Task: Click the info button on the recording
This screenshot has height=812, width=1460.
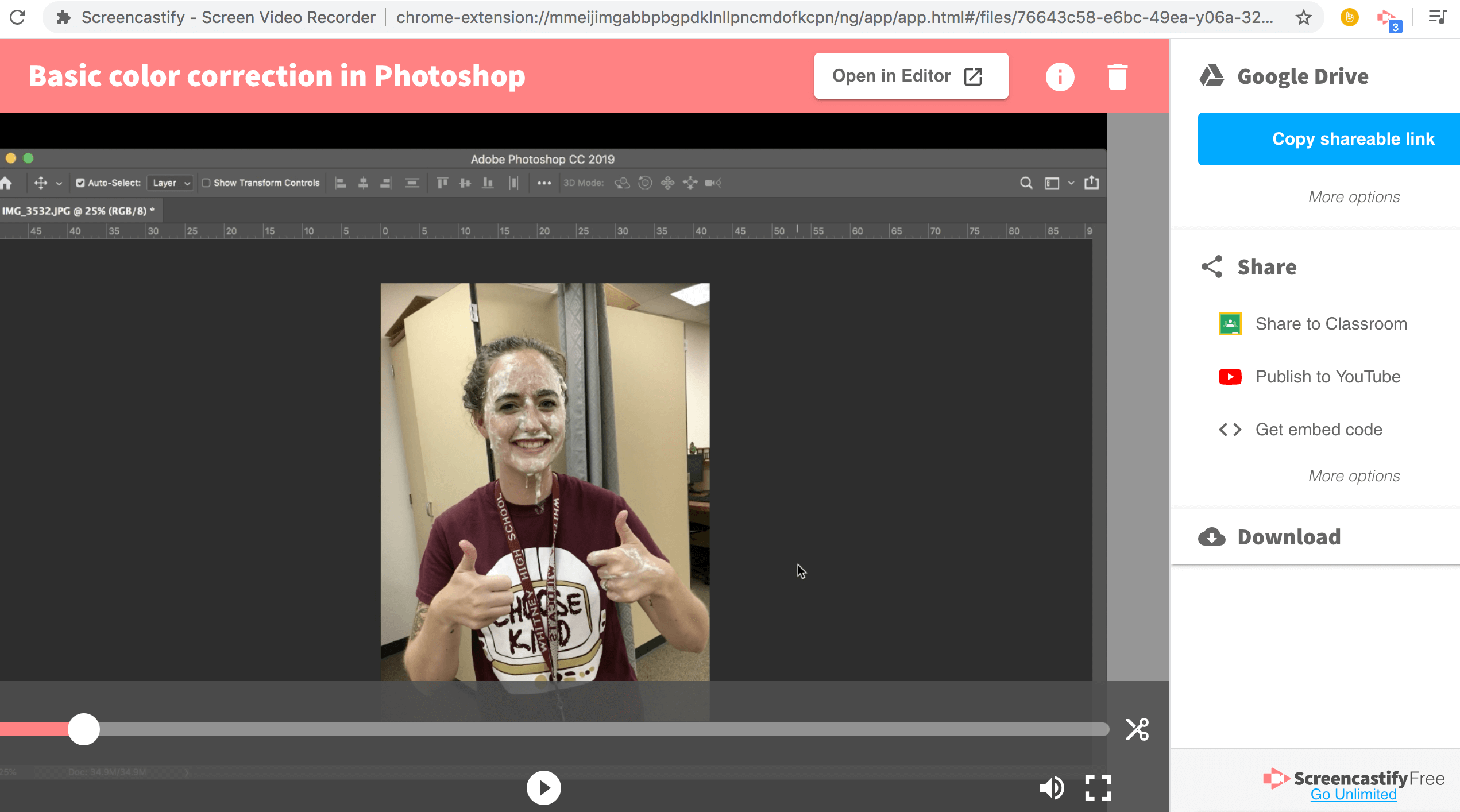Action: [x=1060, y=76]
